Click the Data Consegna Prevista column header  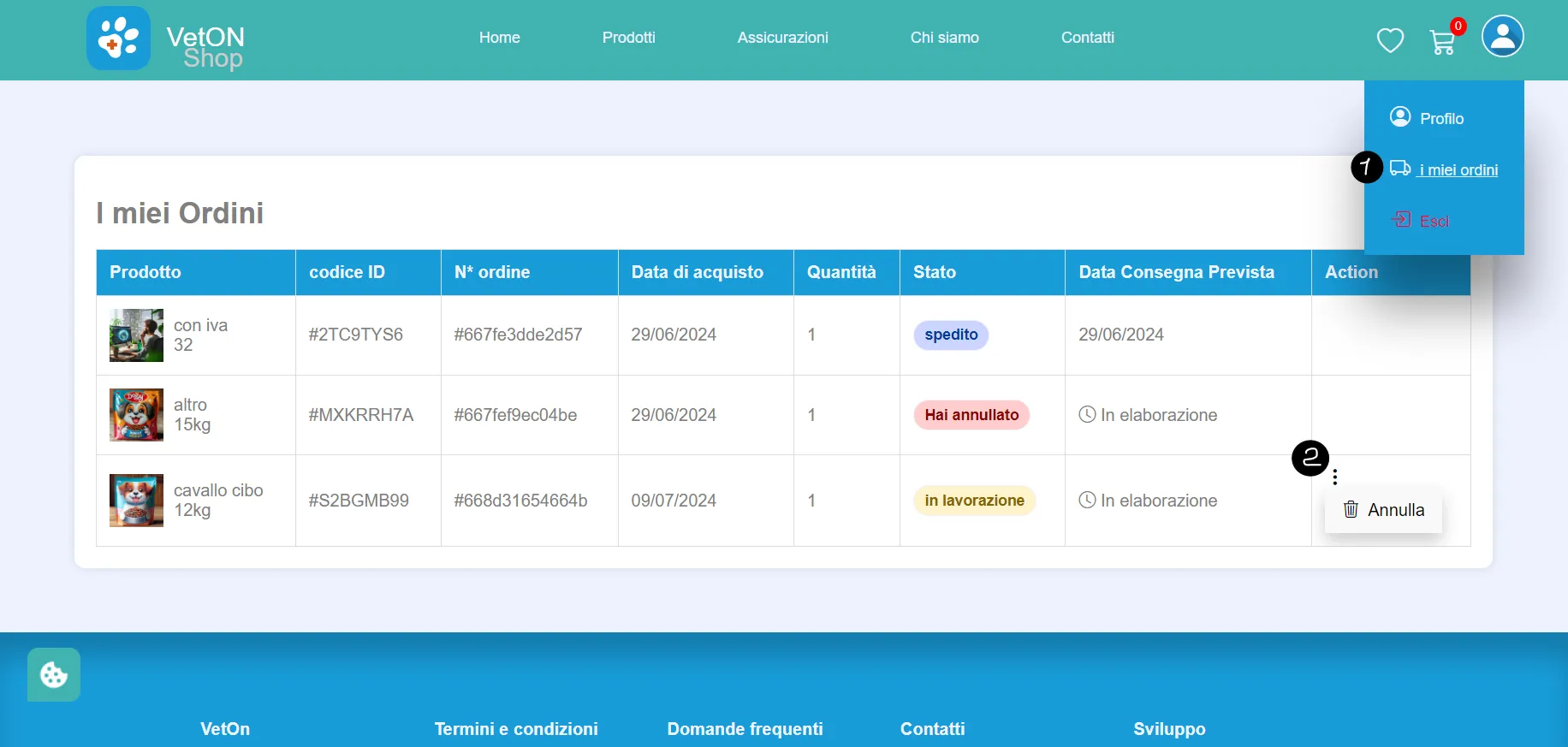(x=1188, y=272)
